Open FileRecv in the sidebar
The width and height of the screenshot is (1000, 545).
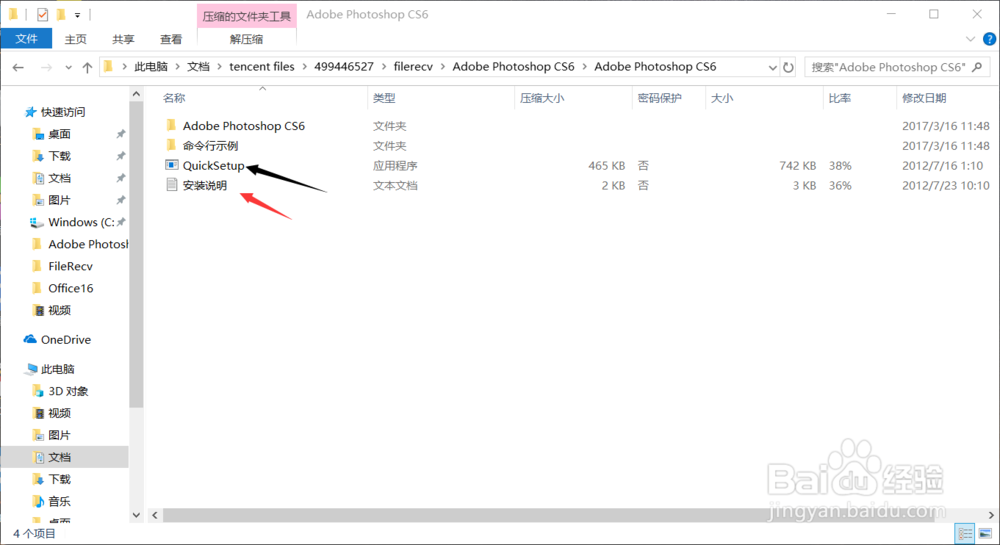pos(70,266)
